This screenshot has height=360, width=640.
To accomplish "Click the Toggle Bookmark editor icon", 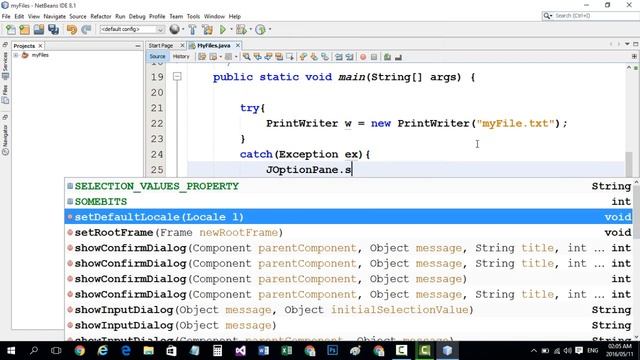I will pyautogui.click(x=325, y=57).
